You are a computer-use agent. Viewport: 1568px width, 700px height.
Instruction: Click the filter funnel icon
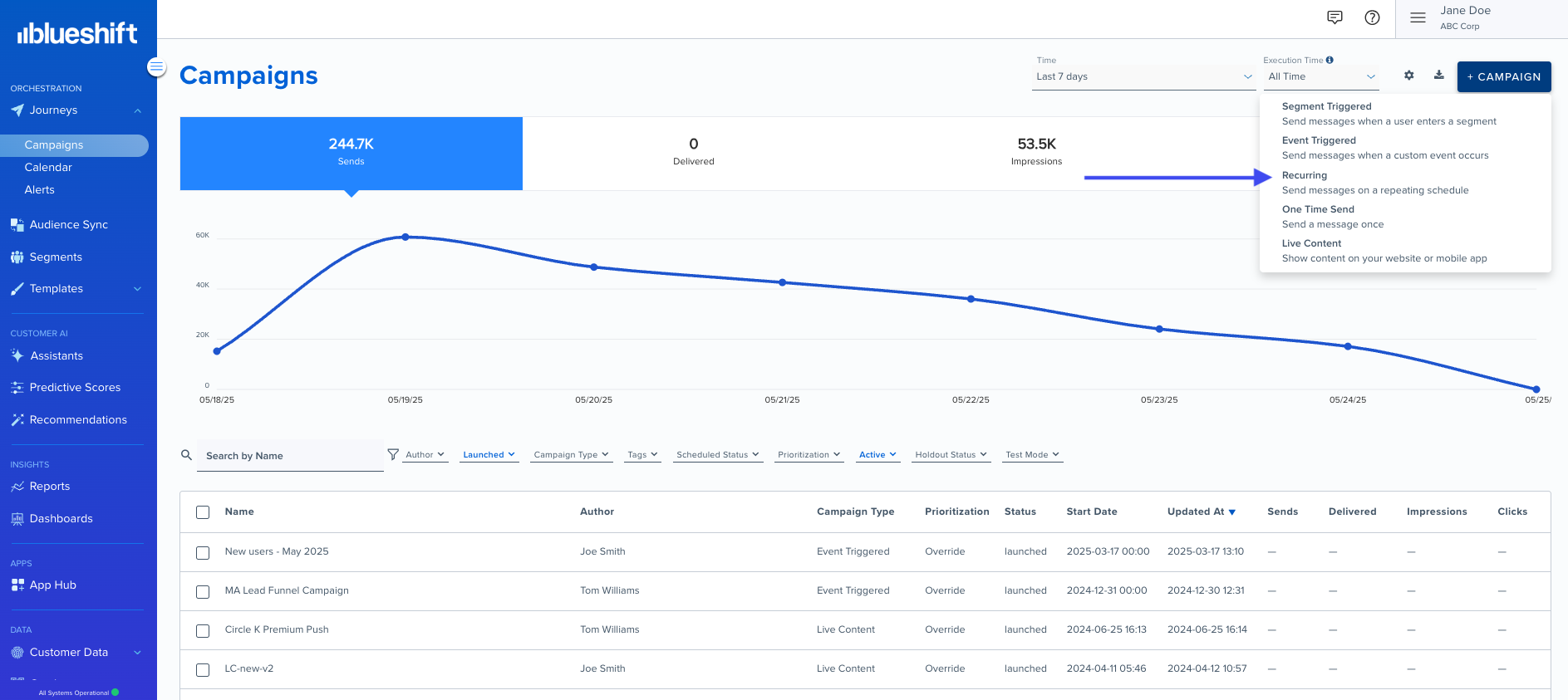(x=393, y=454)
